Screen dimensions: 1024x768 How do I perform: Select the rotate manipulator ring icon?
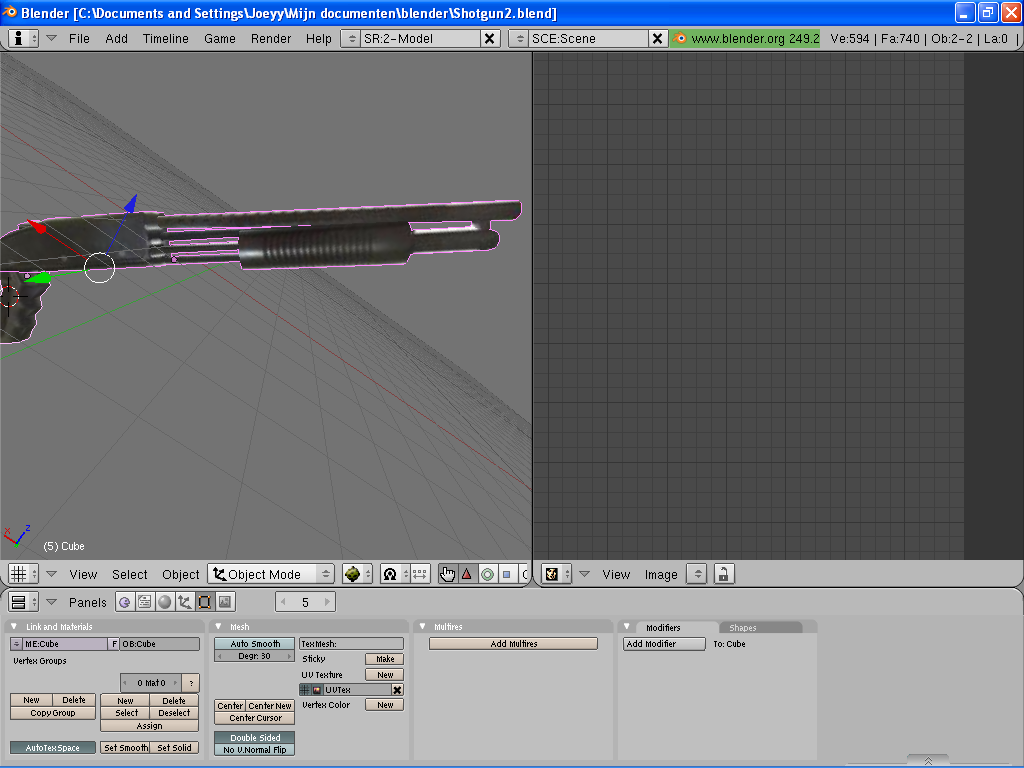487,574
